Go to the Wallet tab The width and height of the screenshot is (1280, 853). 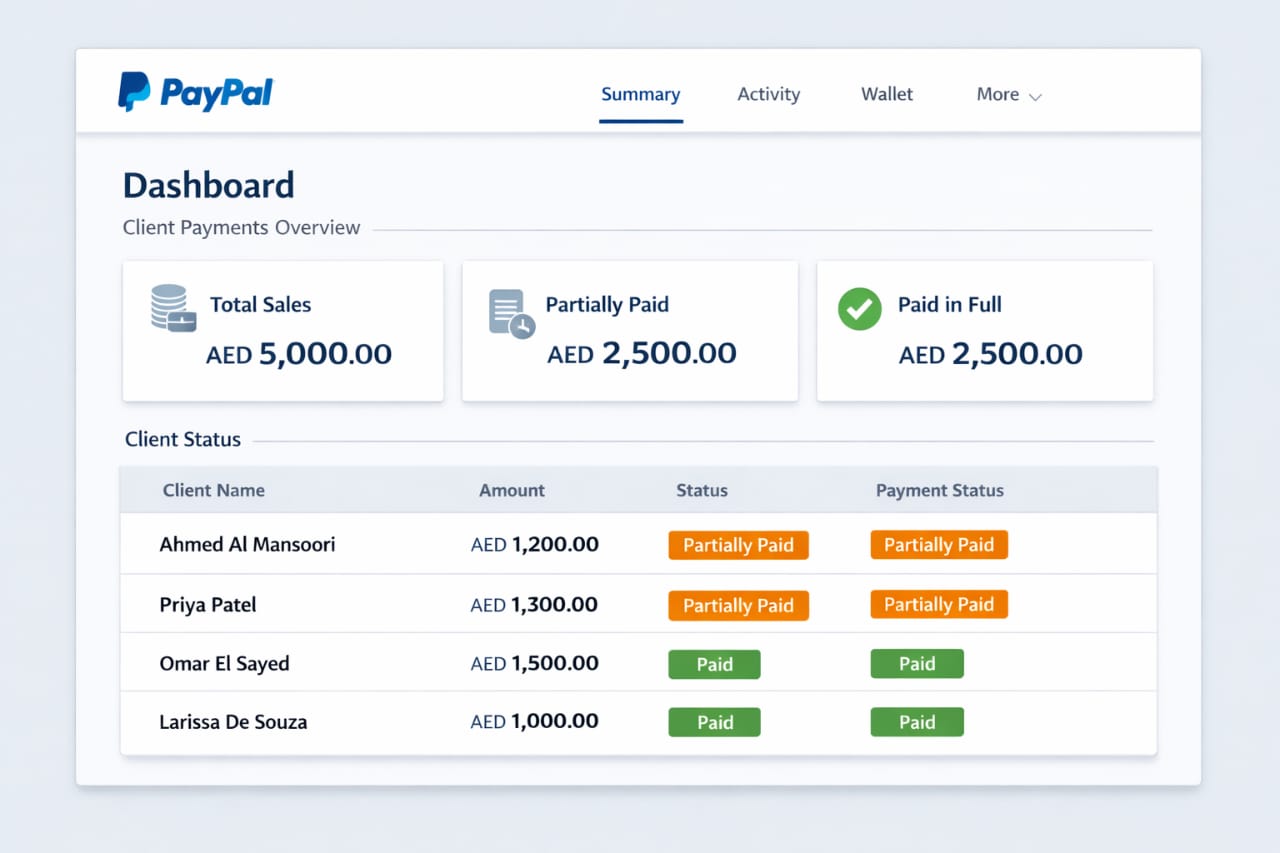(887, 95)
